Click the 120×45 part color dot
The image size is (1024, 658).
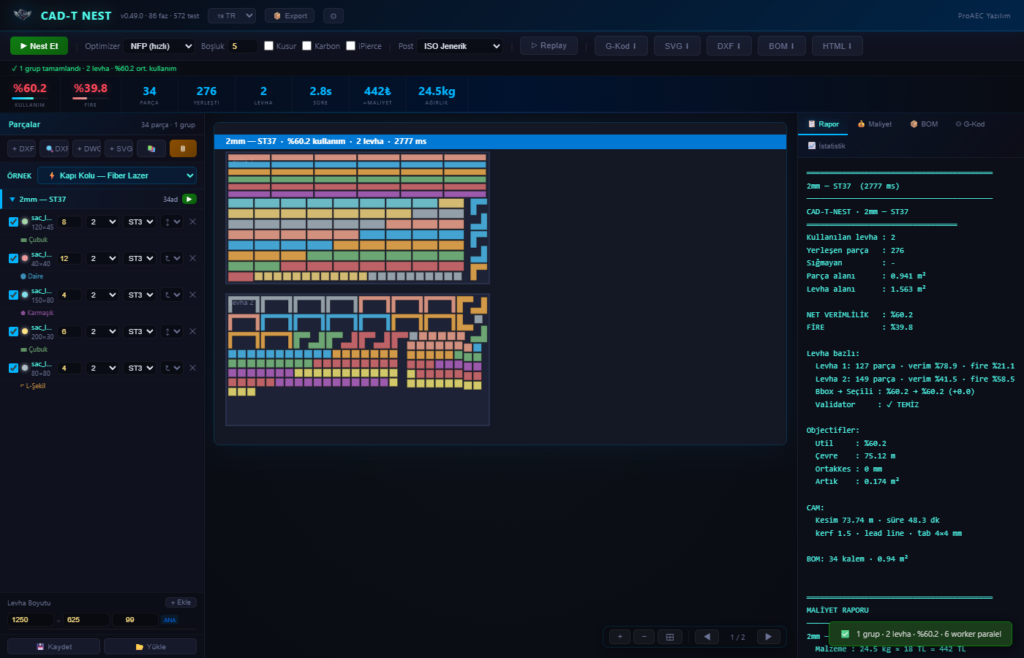coord(25,222)
